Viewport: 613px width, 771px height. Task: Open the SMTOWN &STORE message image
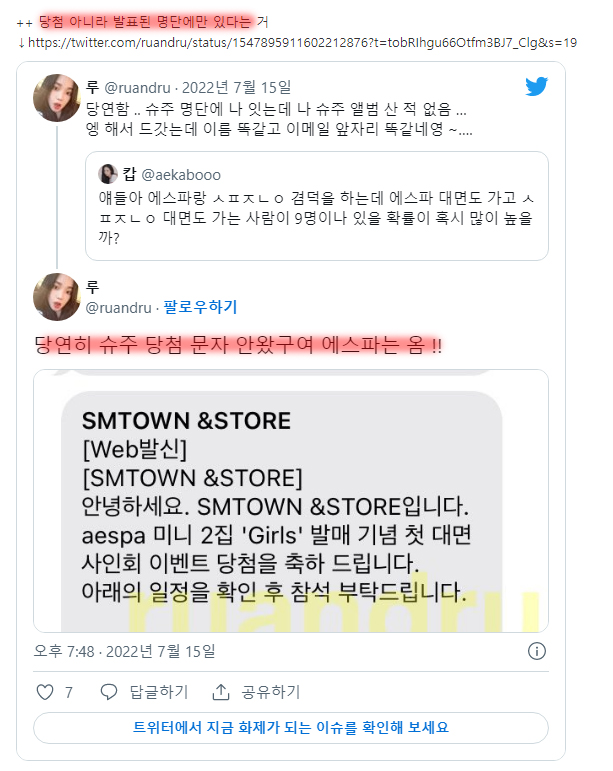point(291,501)
